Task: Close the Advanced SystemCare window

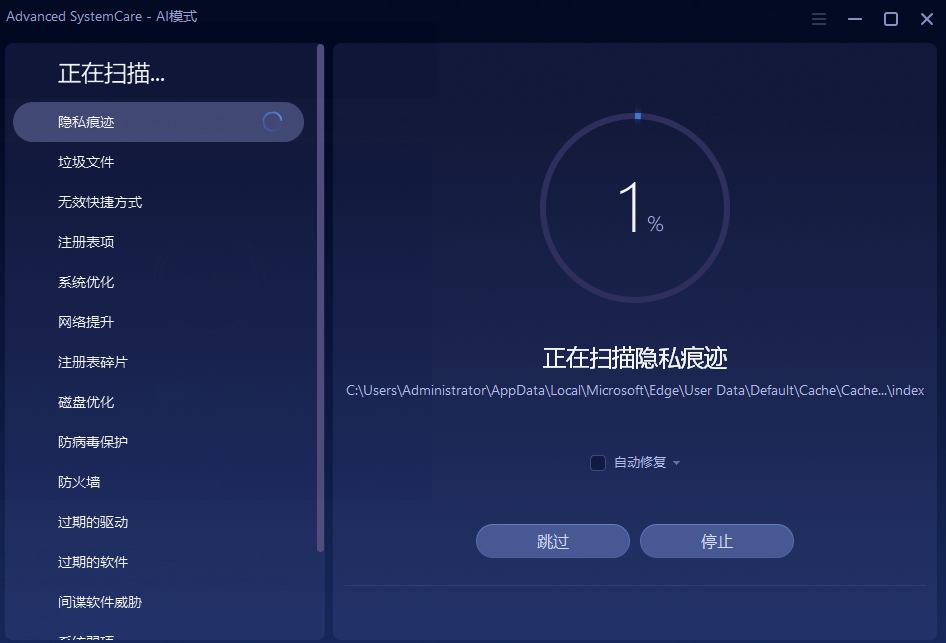Action: point(926,19)
